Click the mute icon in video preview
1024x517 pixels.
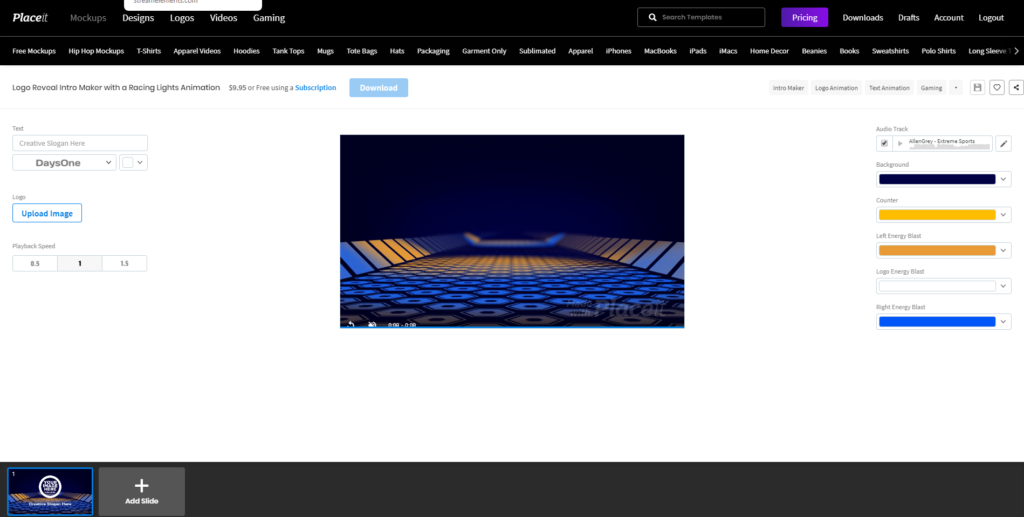click(372, 324)
